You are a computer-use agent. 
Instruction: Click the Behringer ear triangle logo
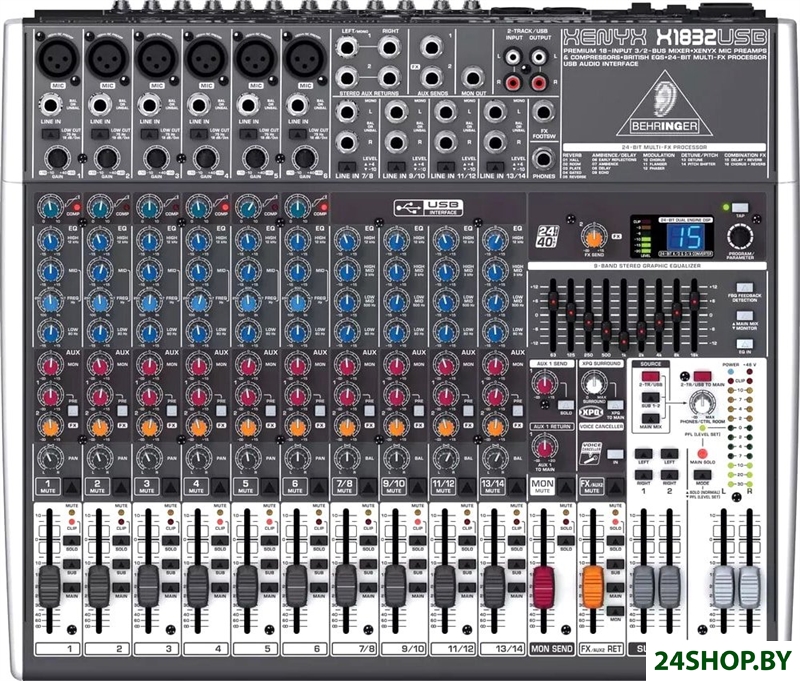[664, 104]
